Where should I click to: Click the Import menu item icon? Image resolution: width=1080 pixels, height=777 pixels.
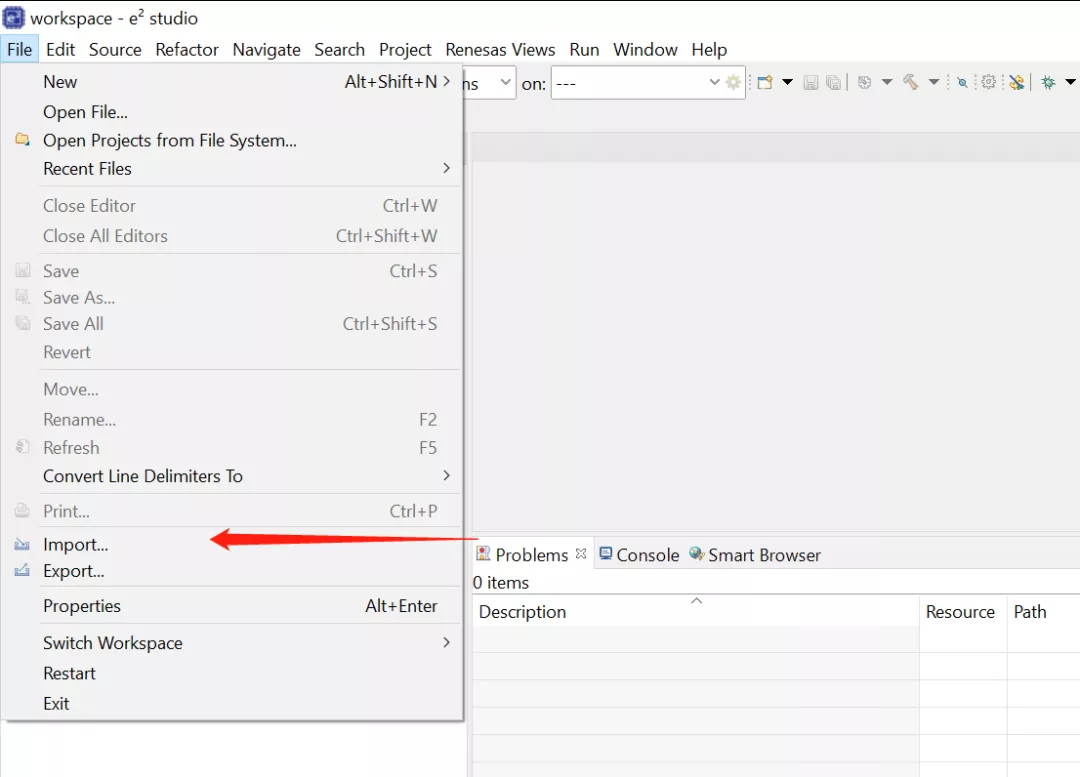[22, 544]
